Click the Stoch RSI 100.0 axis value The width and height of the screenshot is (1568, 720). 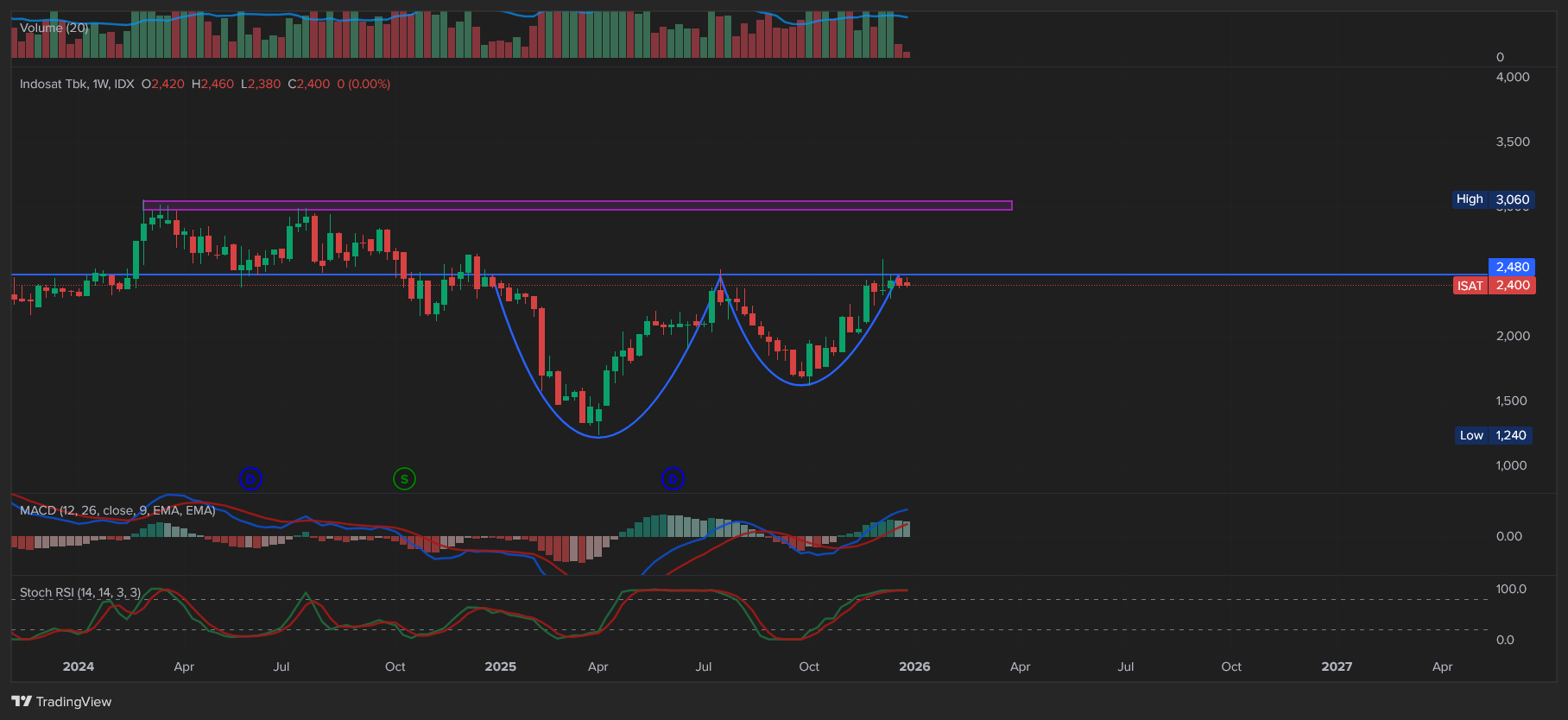click(x=1511, y=589)
